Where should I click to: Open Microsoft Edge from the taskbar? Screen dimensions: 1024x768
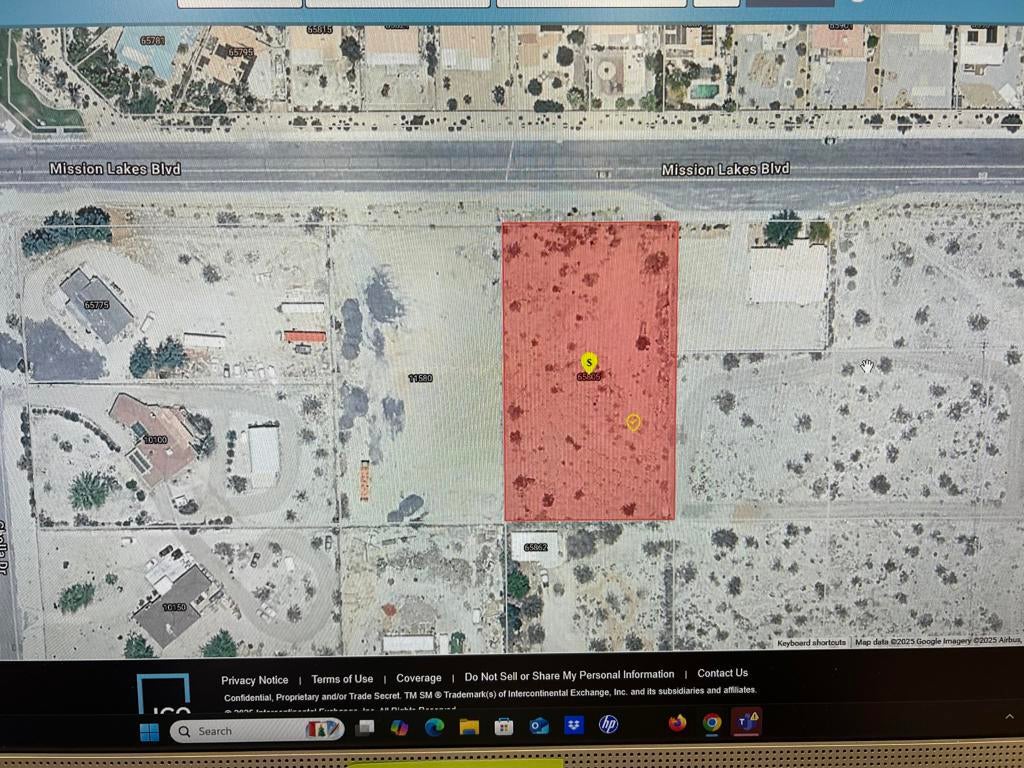(x=434, y=727)
